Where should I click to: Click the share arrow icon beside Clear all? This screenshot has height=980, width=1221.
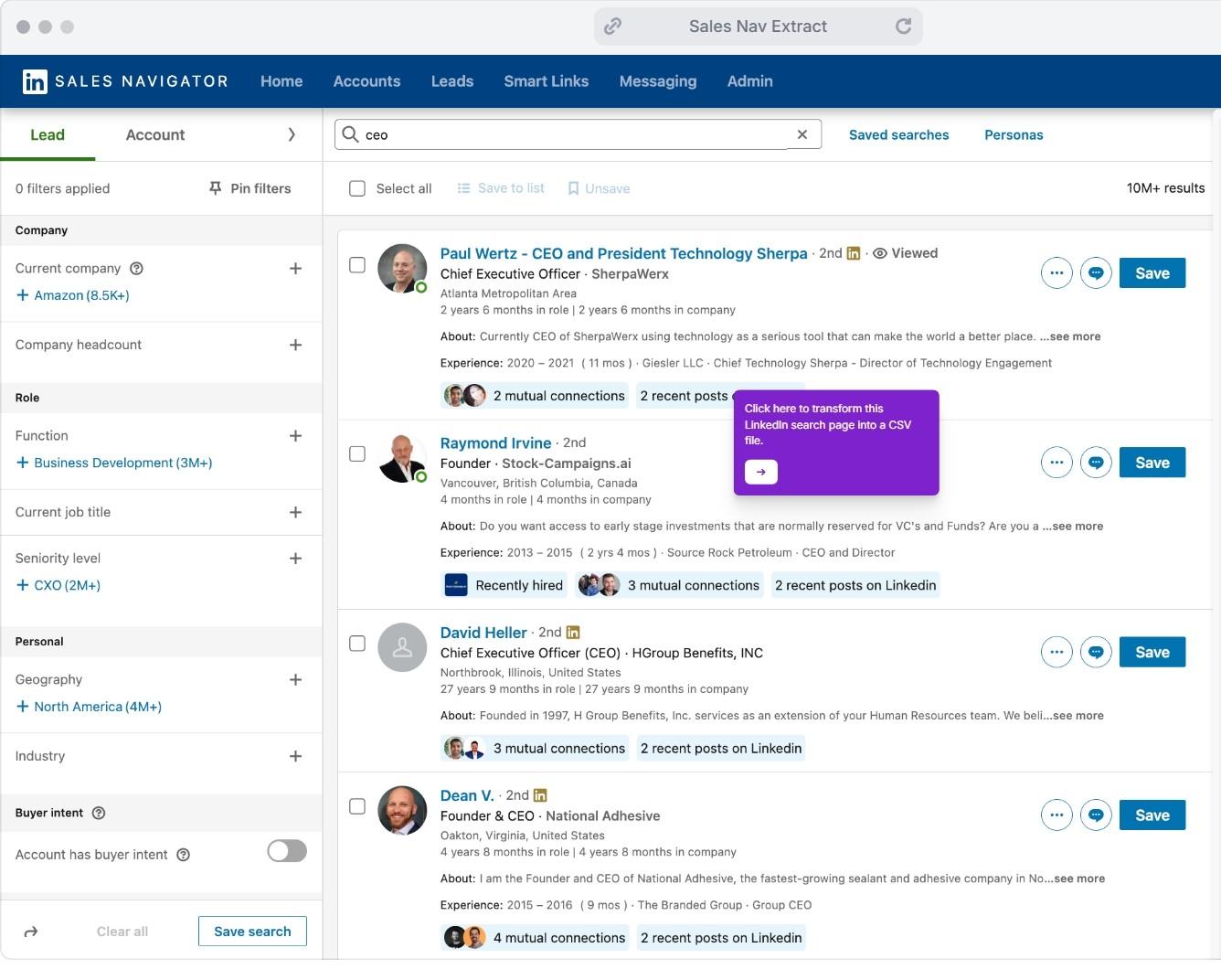[x=31, y=932]
